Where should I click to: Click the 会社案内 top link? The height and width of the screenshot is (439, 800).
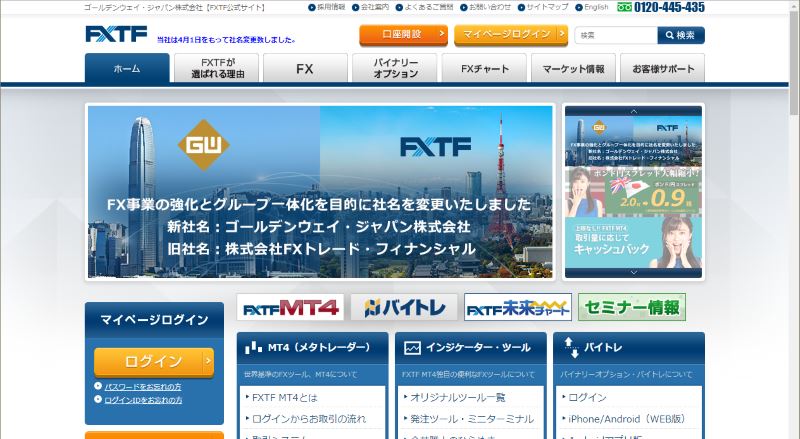(x=370, y=7)
